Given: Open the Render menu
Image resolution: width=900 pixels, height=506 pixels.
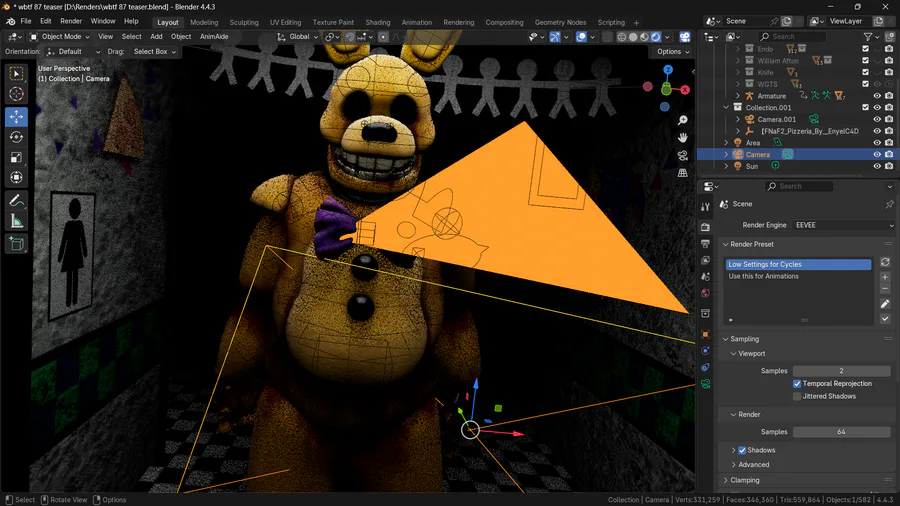Looking at the screenshot, I should coord(71,21).
